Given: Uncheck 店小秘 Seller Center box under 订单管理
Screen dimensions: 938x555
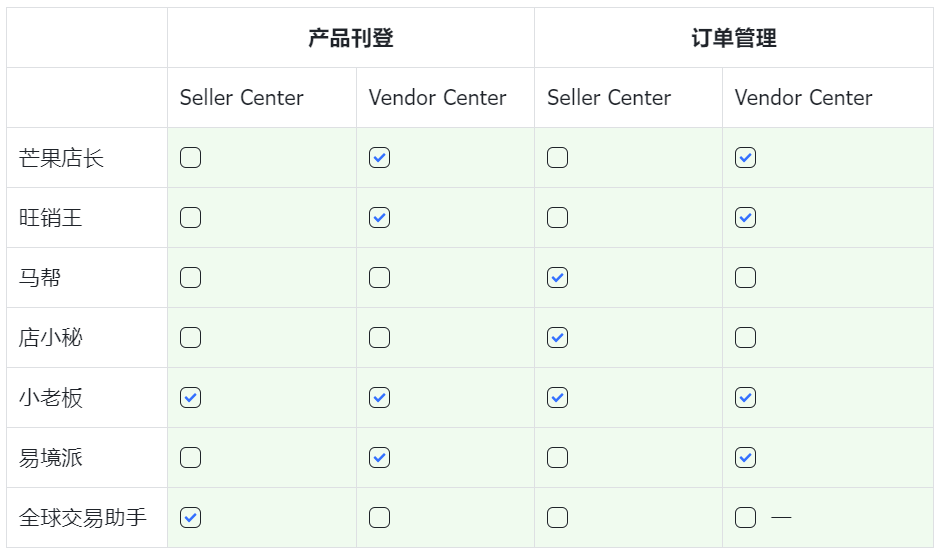Looking at the screenshot, I should click(558, 337).
